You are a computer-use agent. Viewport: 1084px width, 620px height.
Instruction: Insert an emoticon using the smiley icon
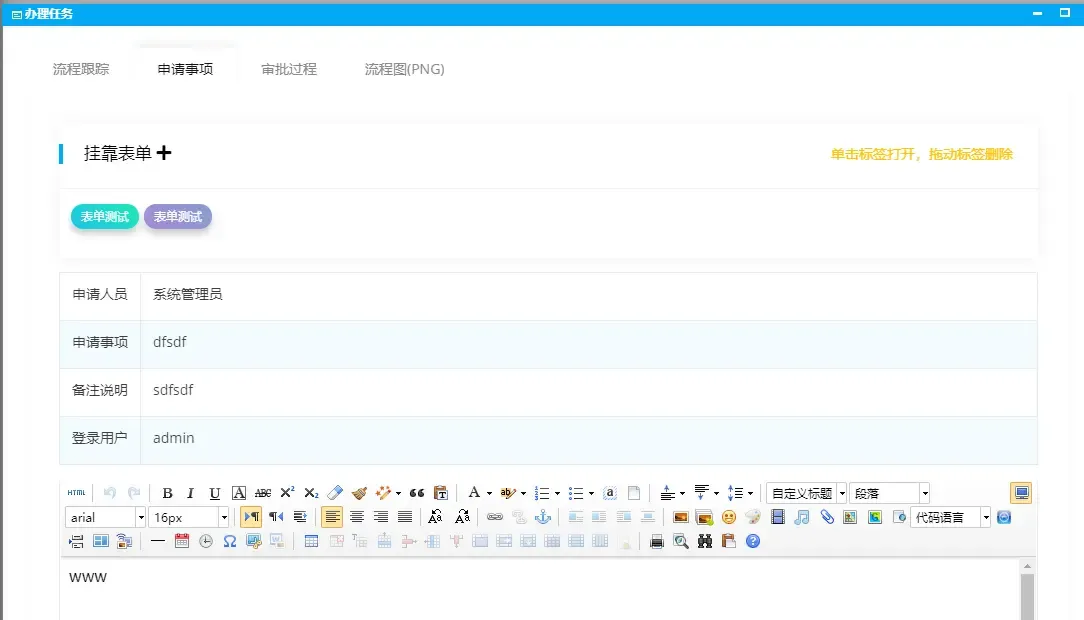[729, 517]
